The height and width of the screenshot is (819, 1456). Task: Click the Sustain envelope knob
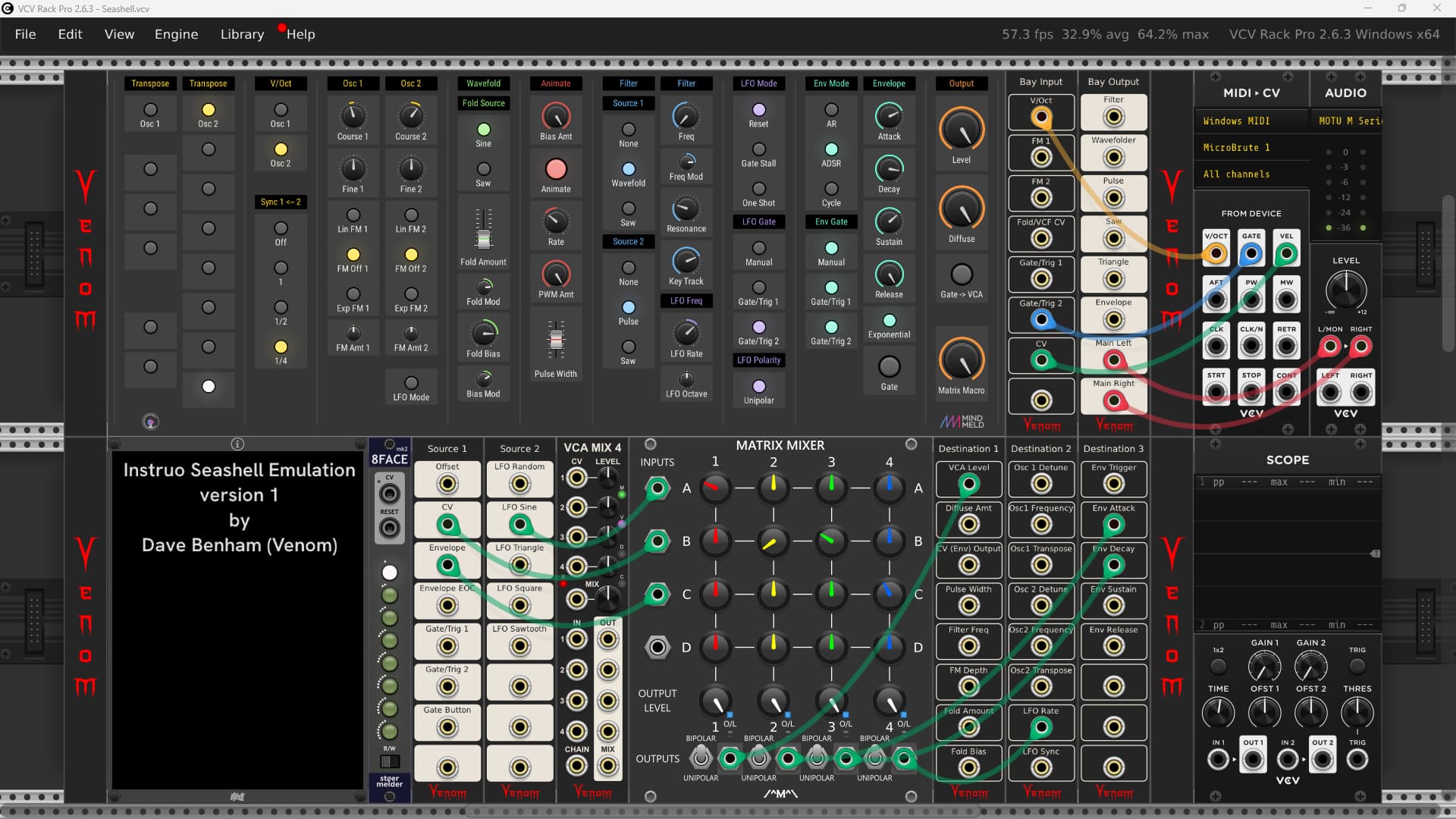(x=889, y=221)
